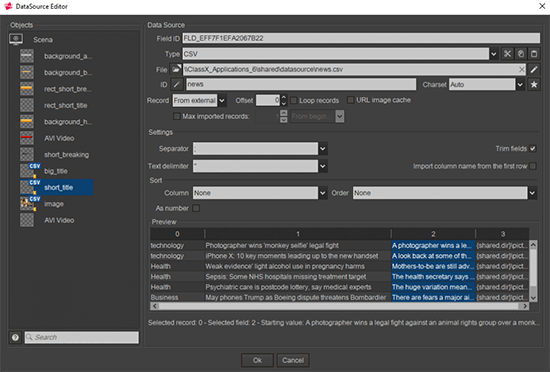The image size is (550, 372).
Task: Click the "iPhone X: 10 key moments" cell
Action: pos(297,256)
